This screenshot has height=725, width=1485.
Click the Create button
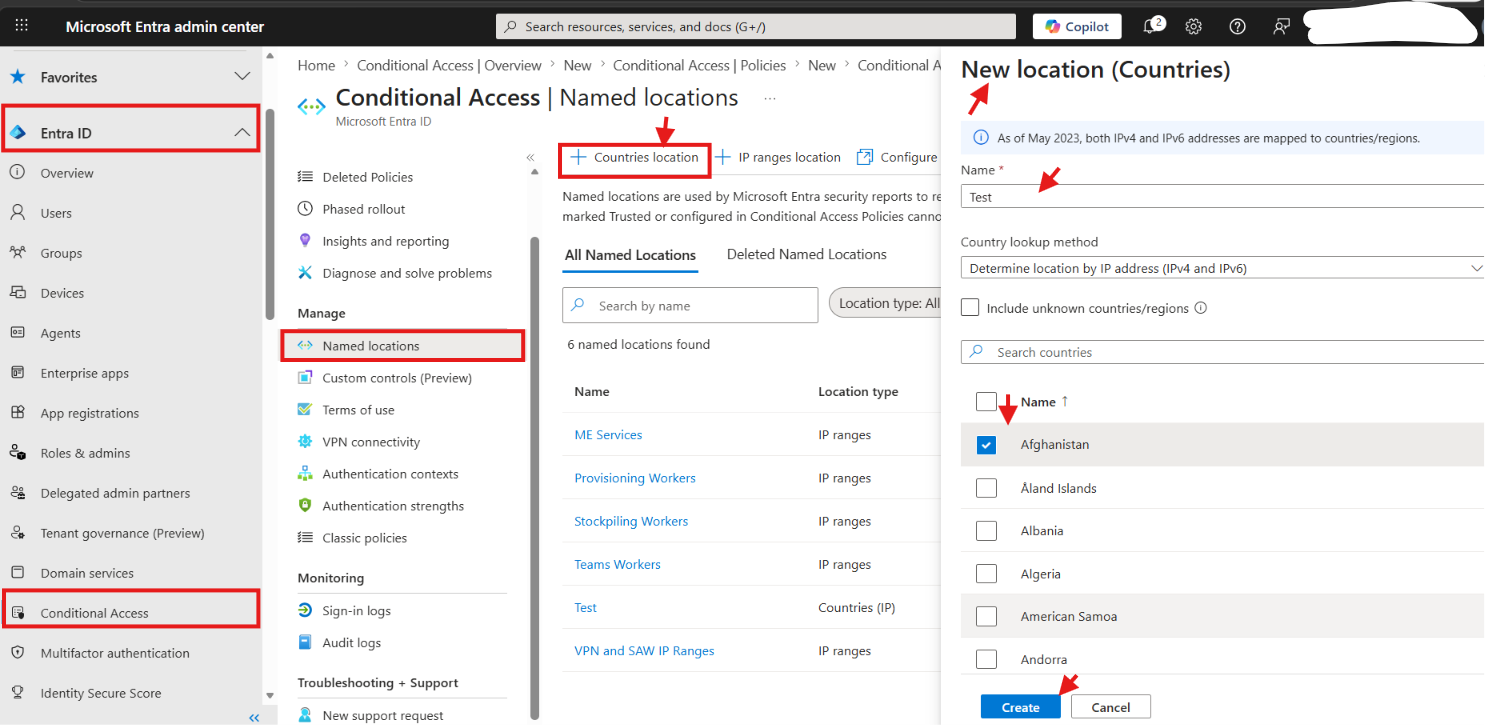1020,707
